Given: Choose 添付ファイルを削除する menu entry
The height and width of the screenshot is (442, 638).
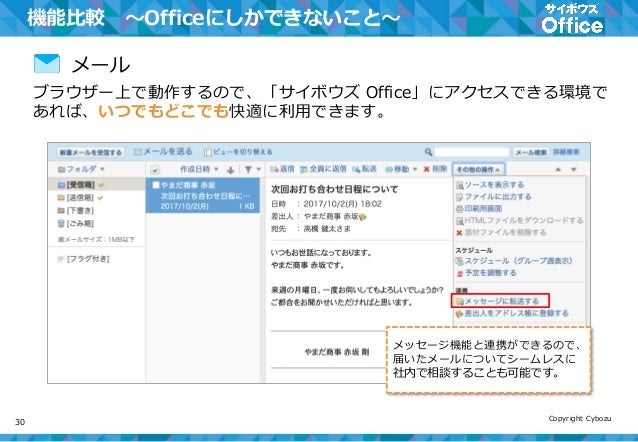Looking at the screenshot, I should point(501,232).
